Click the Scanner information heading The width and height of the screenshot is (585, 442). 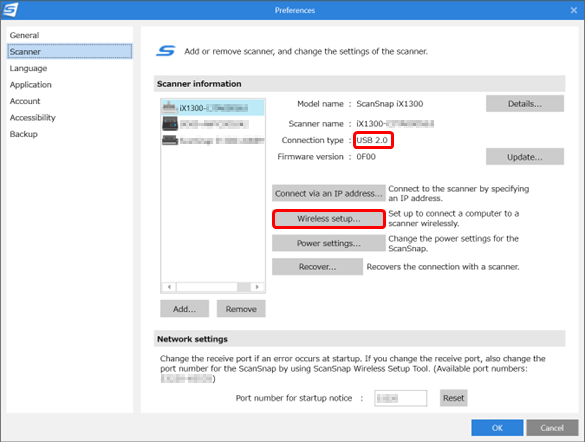(x=199, y=84)
